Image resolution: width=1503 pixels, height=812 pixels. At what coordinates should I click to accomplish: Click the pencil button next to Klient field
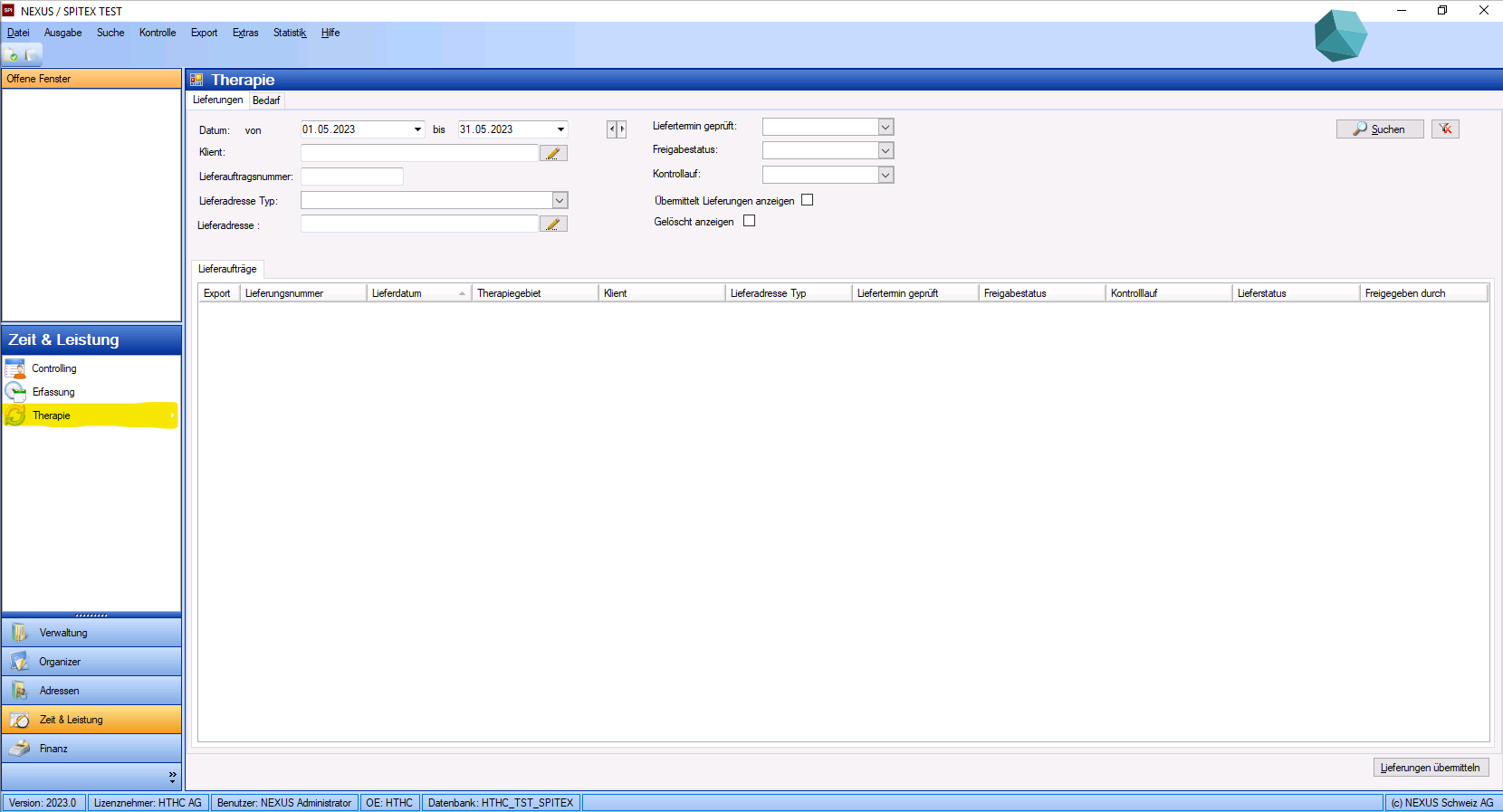pos(553,153)
